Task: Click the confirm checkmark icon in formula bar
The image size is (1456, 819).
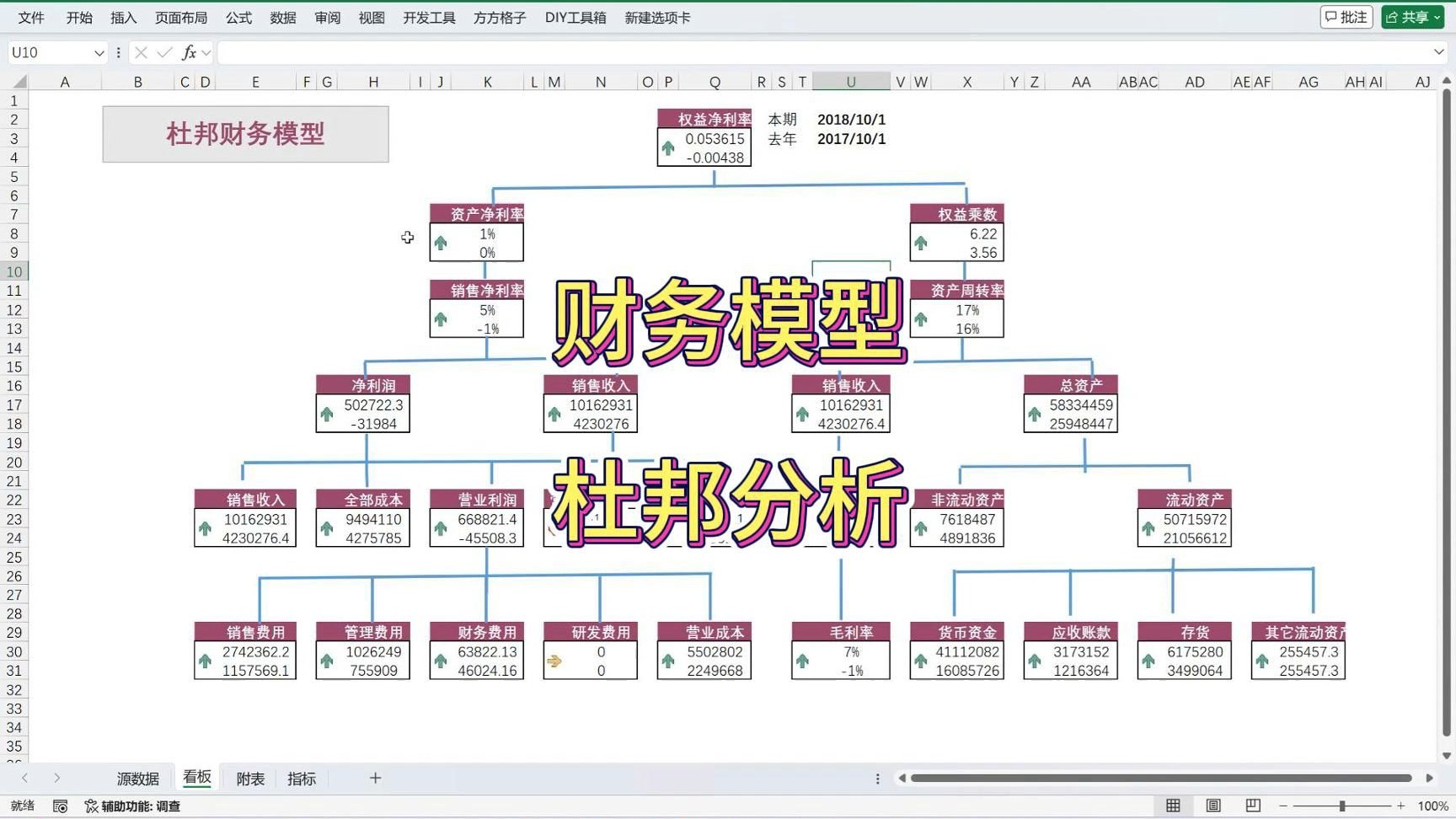Action: click(163, 52)
